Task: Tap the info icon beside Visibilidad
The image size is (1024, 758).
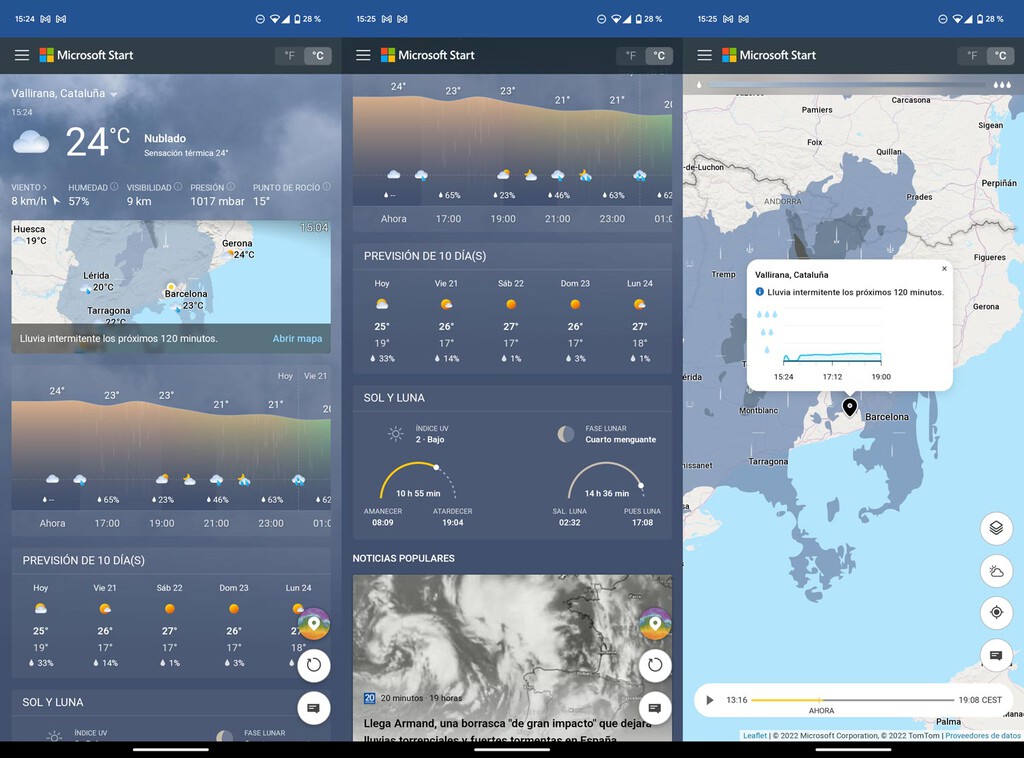Action: coord(178,187)
